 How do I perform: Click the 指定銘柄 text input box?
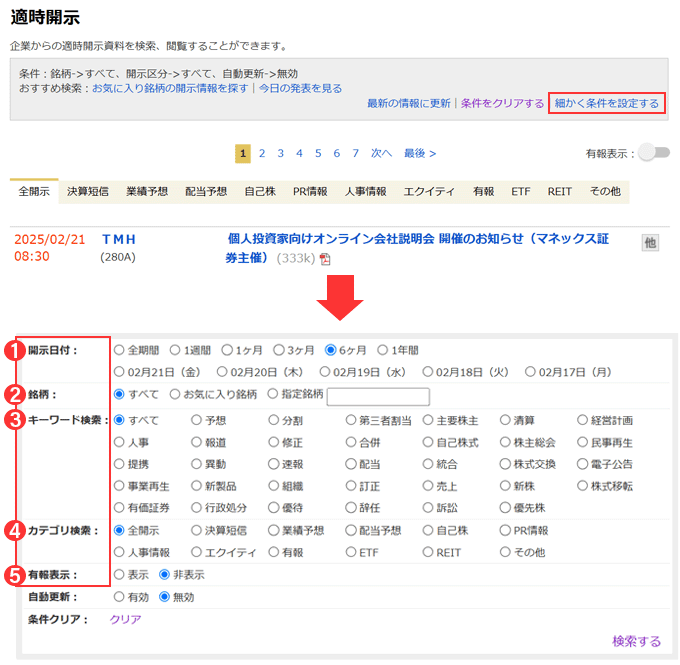click(378, 396)
